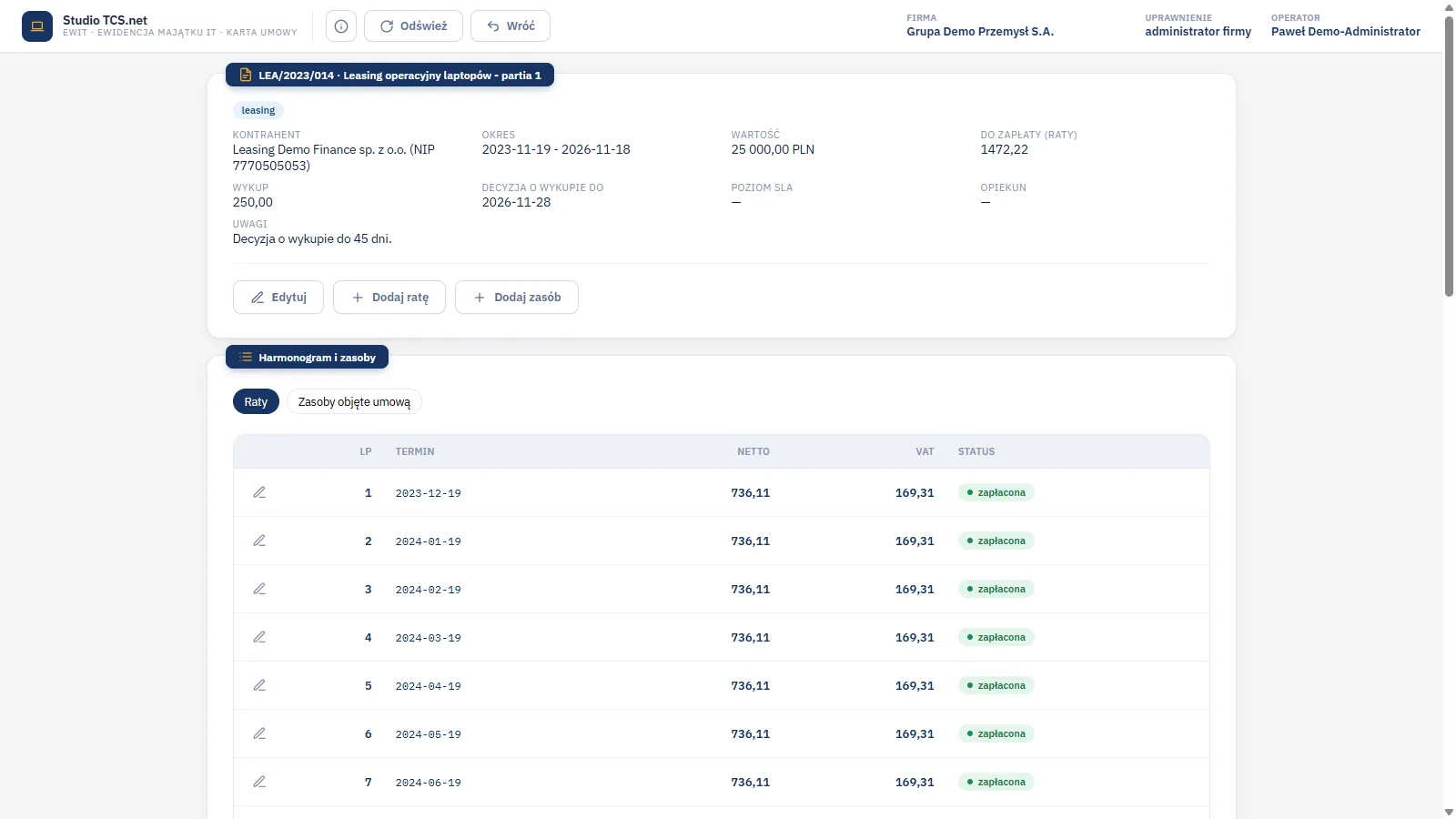Click the date 2024-02-19
Viewport: 1456px width, 819px height.
pyautogui.click(x=429, y=590)
